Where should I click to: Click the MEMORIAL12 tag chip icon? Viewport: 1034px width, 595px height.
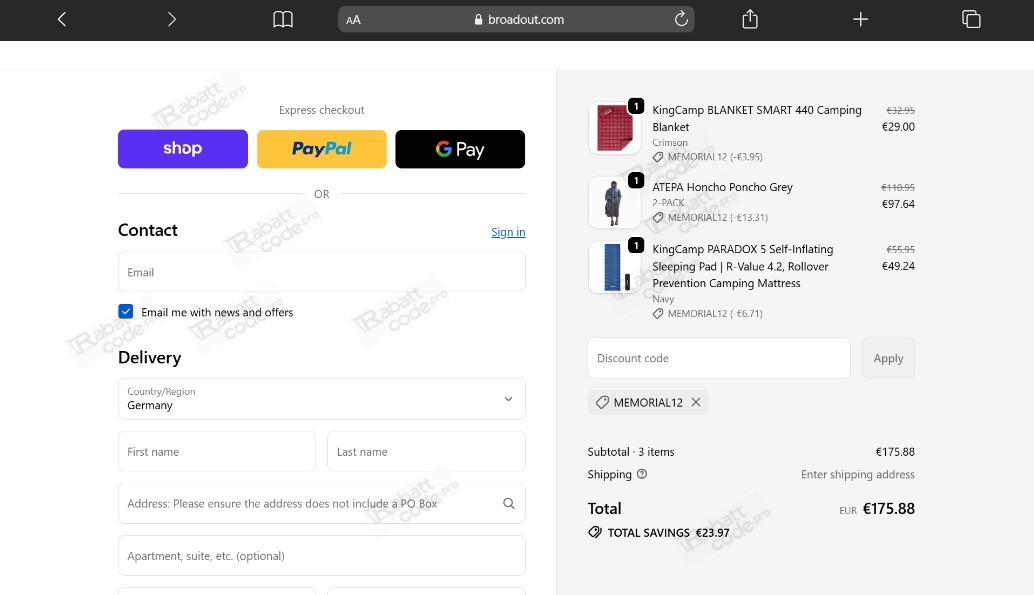click(602, 402)
